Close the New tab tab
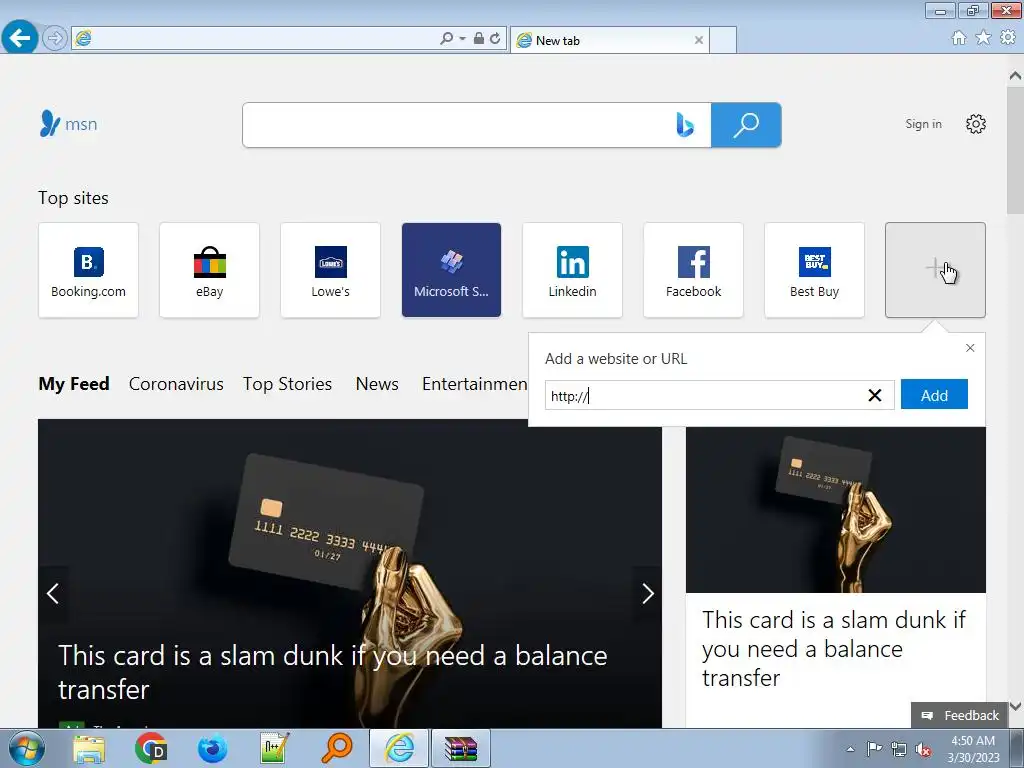Image resolution: width=1024 pixels, height=768 pixels. coord(699,40)
